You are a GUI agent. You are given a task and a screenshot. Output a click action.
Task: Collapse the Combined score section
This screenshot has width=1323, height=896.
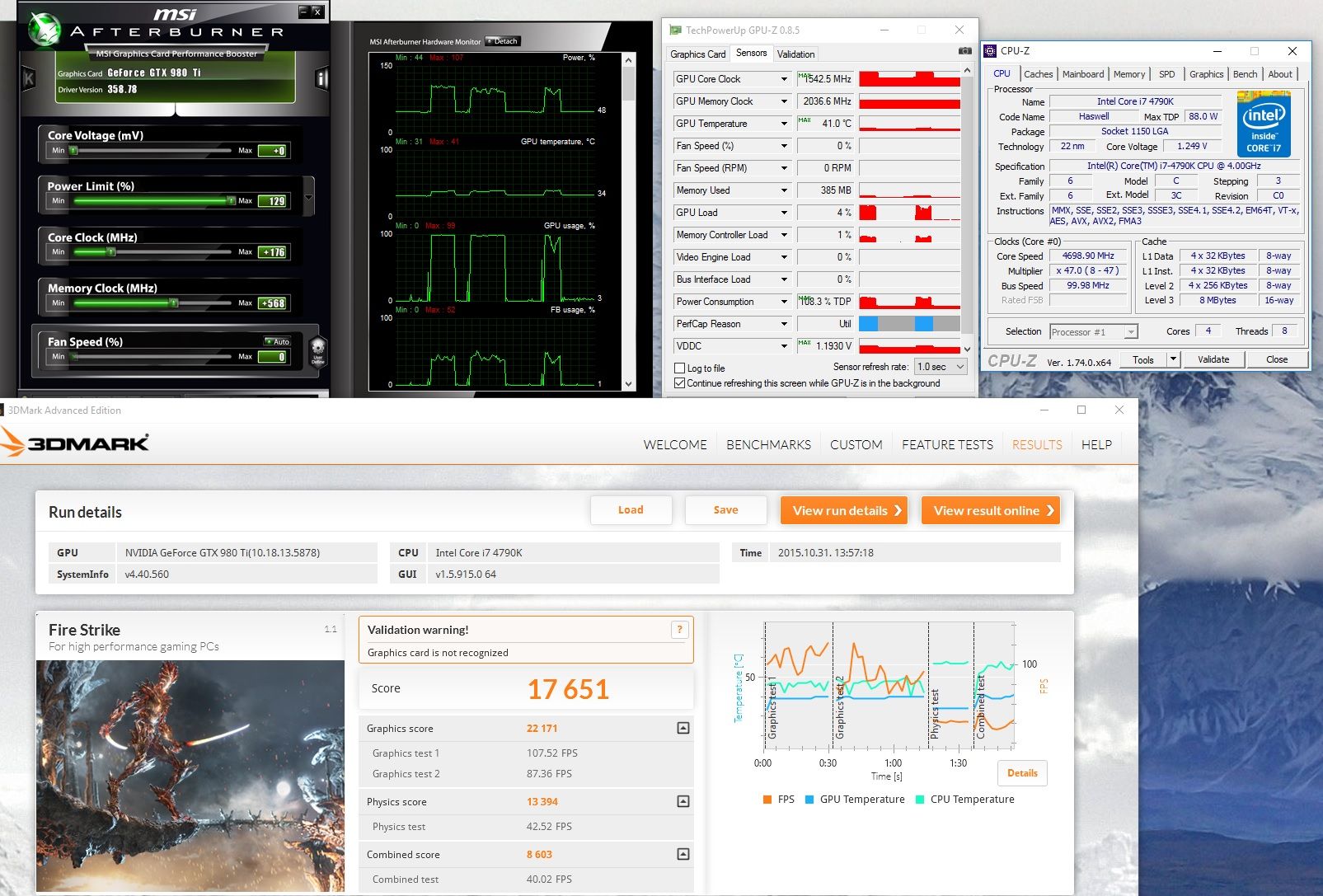683,854
